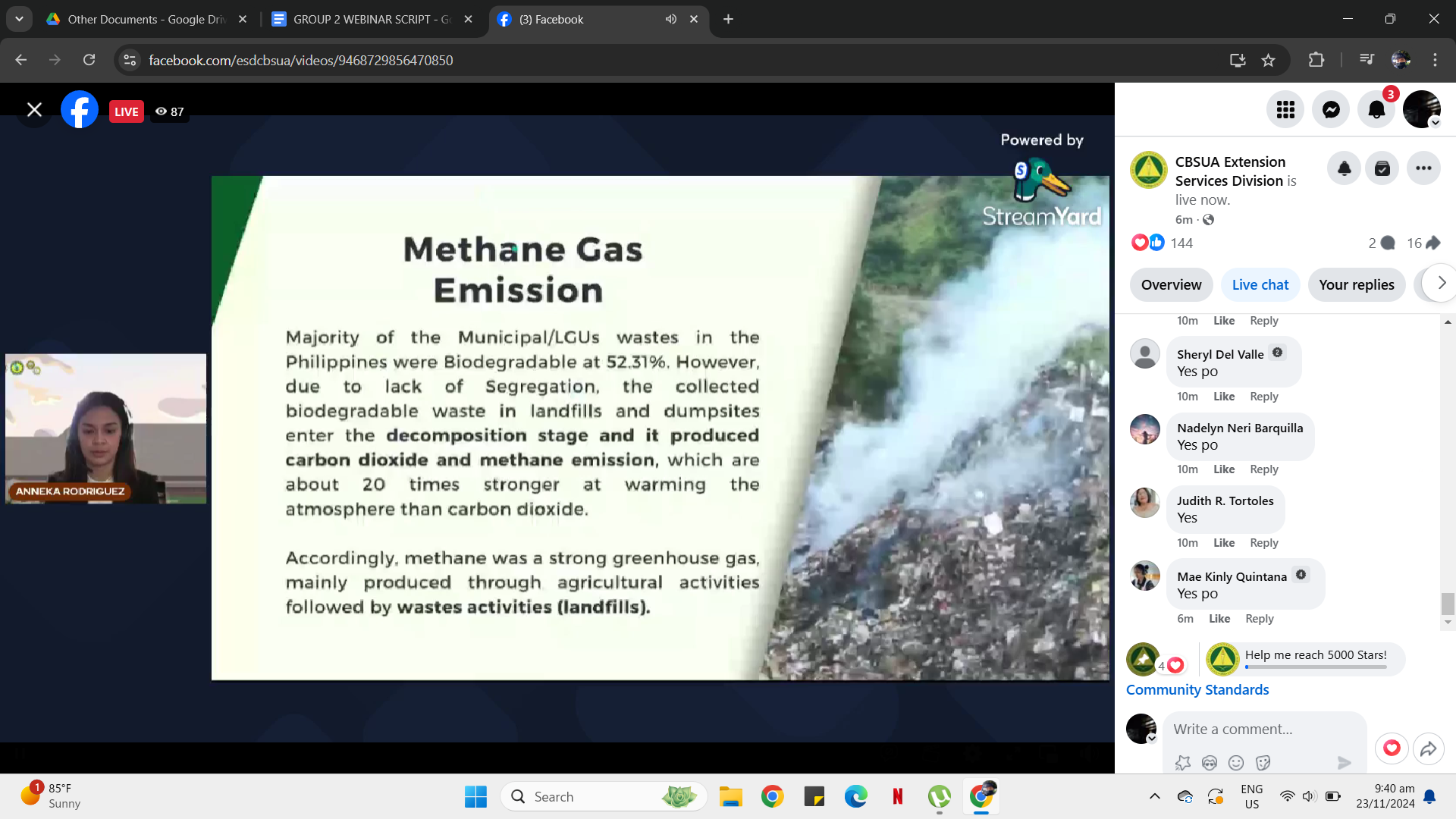Select the Your replies tab
1456x819 pixels.
click(1356, 285)
